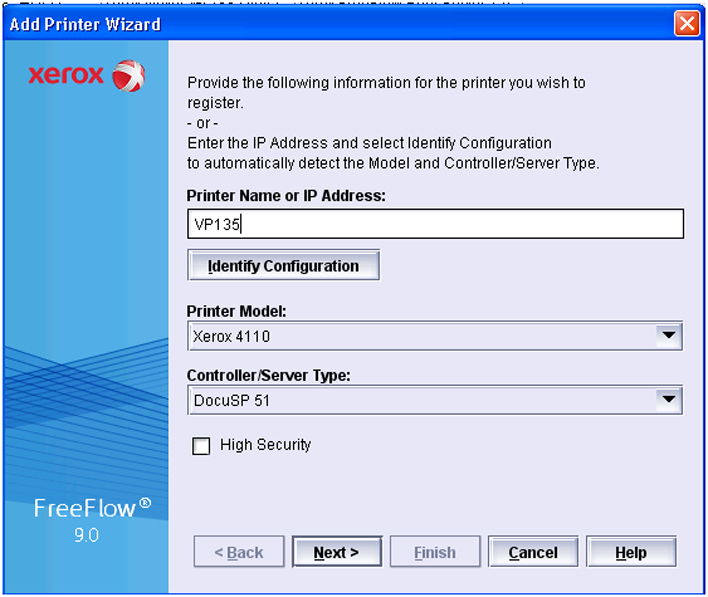The image size is (708, 597).
Task: Enable the High Security checkbox
Action: (x=201, y=446)
